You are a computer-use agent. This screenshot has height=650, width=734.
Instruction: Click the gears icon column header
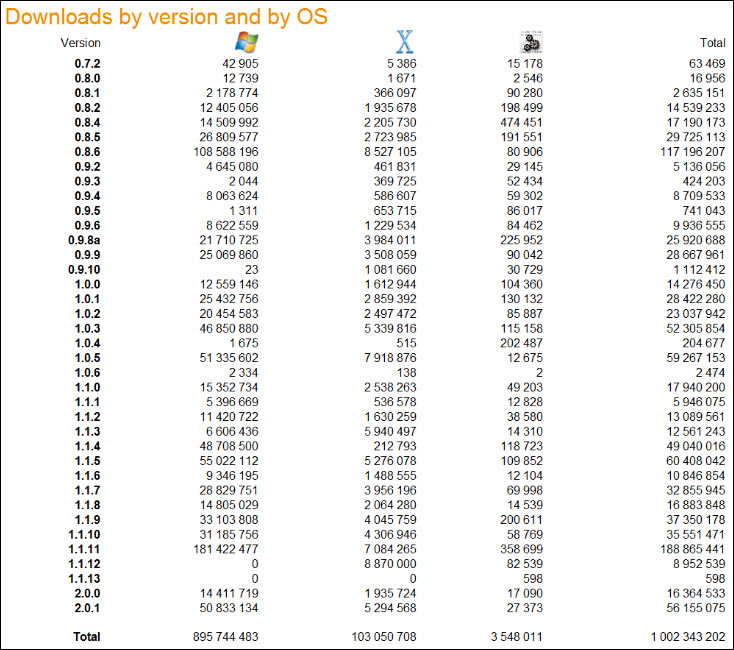530,42
